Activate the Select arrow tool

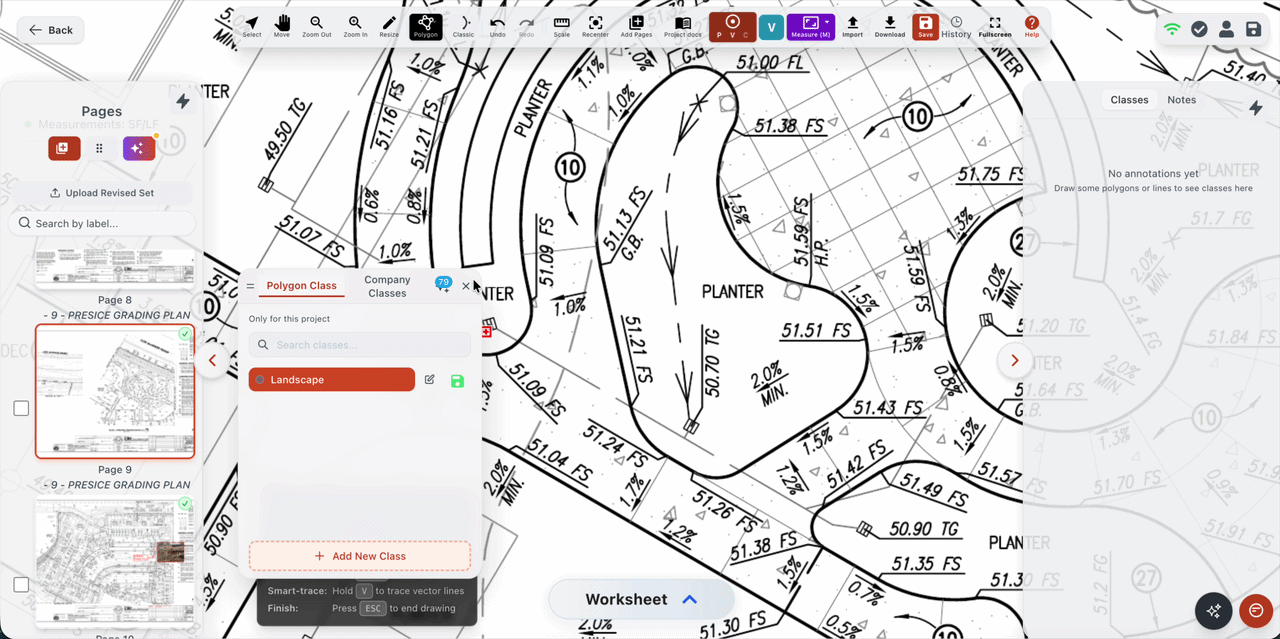[x=252, y=26]
